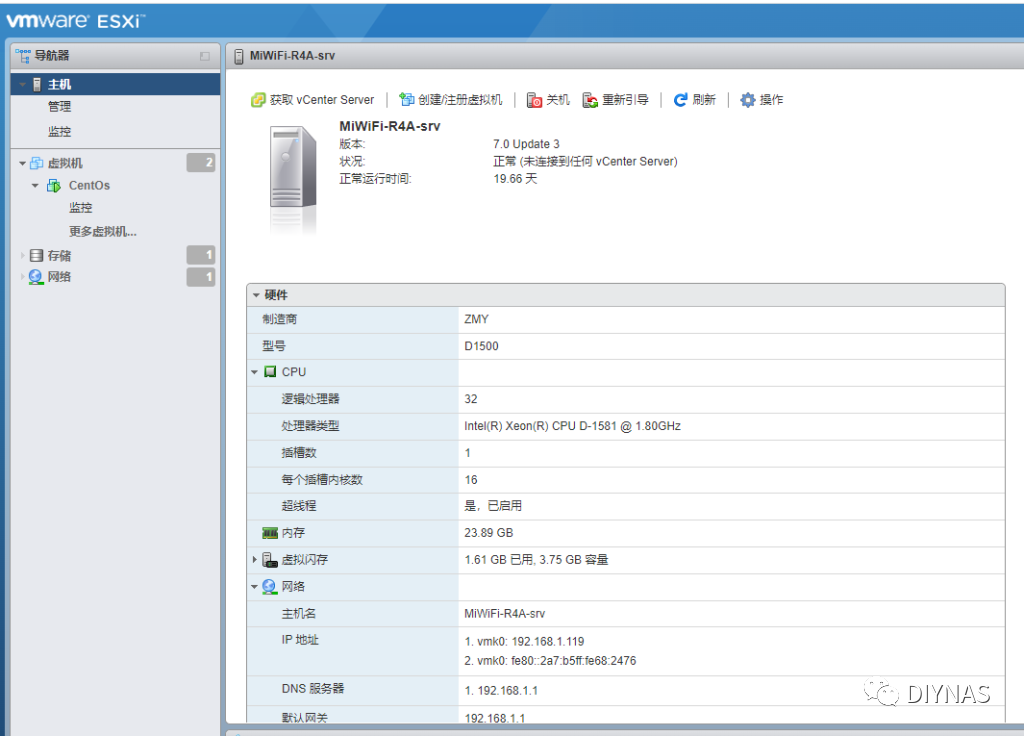The width and height of the screenshot is (1024, 736).
Task: Click the logical processors value 32
Action: pyautogui.click(x=471, y=399)
